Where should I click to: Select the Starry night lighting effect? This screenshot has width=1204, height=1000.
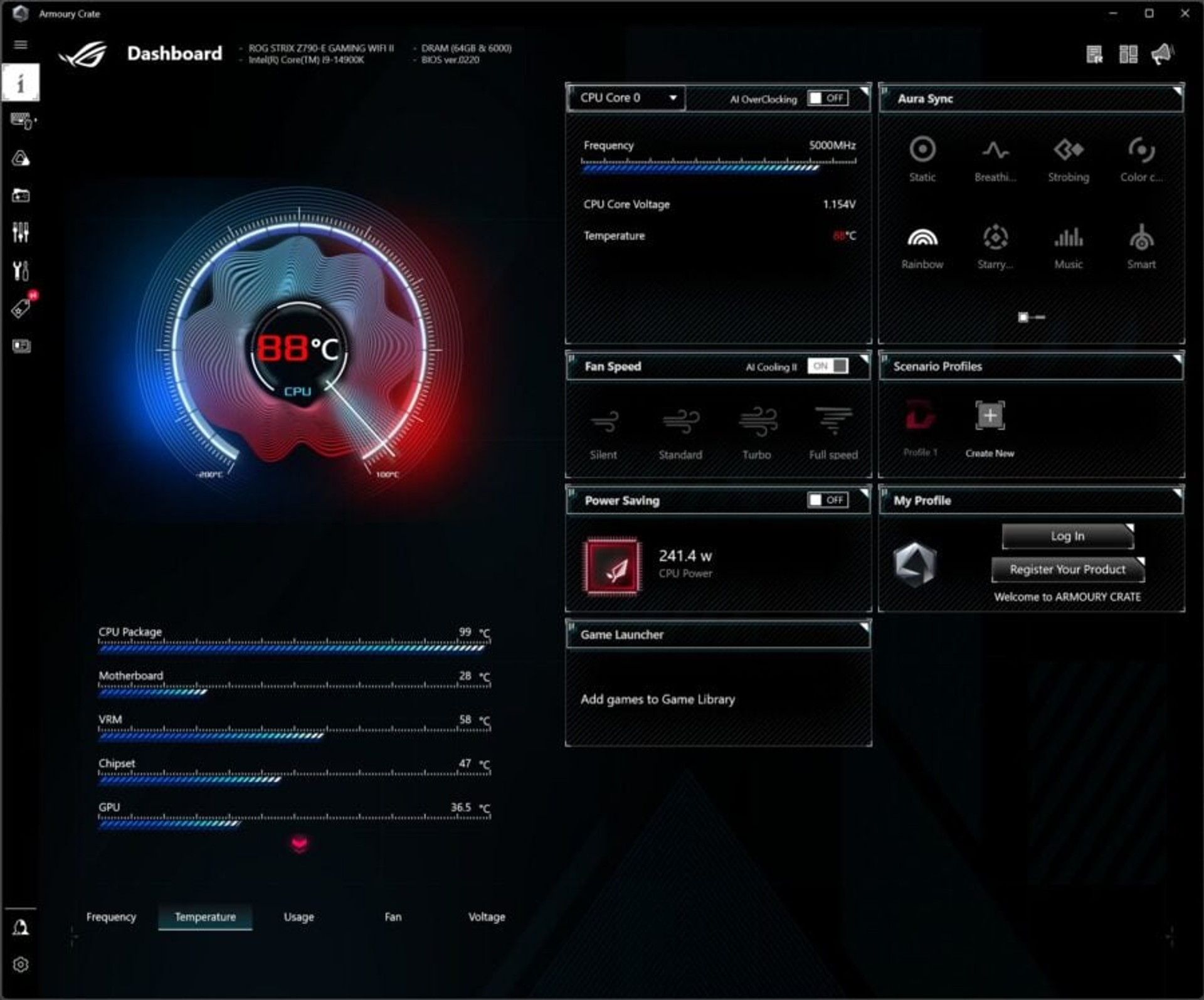[995, 247]
